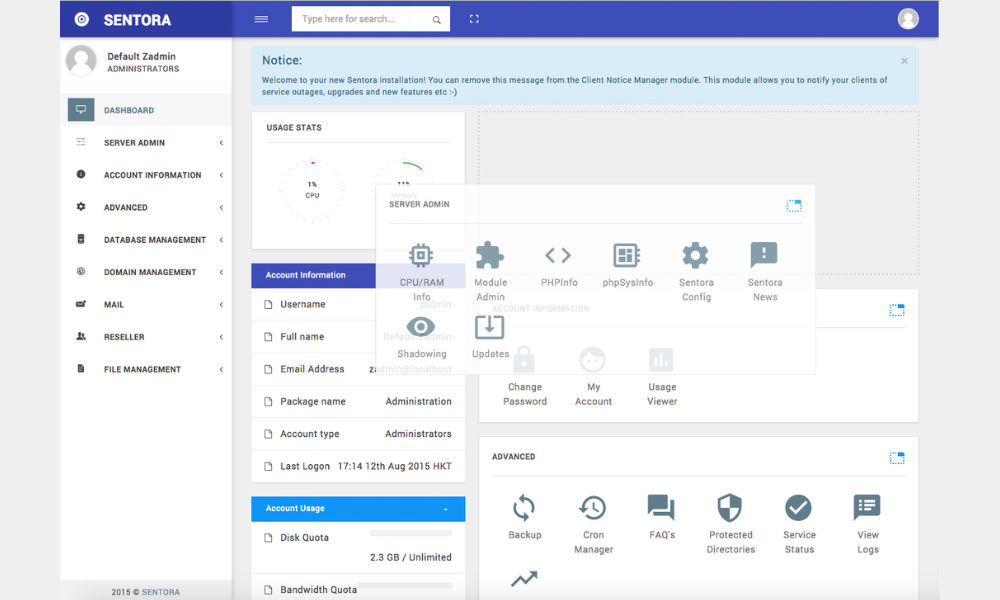Click the Default Zadmin profile name

pyautogui.click(x=141, y=56)
